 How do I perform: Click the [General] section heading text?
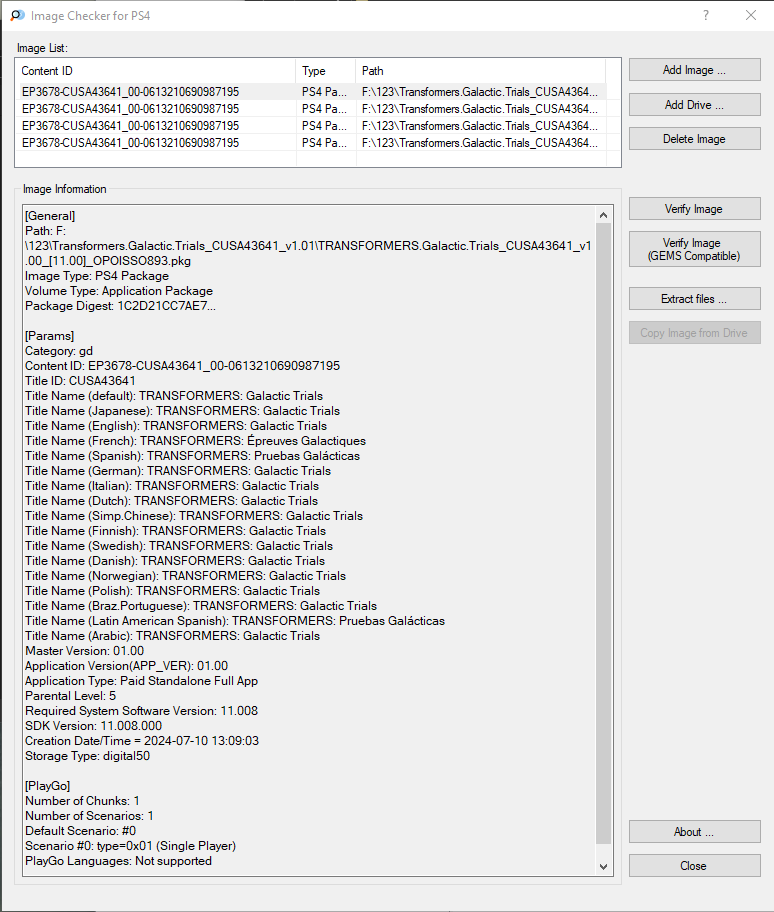tap(50, 216)
